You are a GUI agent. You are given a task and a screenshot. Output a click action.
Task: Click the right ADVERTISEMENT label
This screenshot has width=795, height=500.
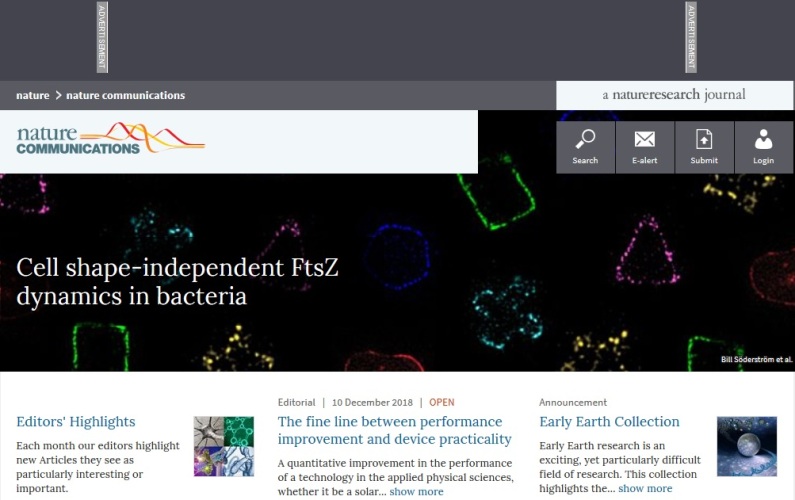click(690, 38)
